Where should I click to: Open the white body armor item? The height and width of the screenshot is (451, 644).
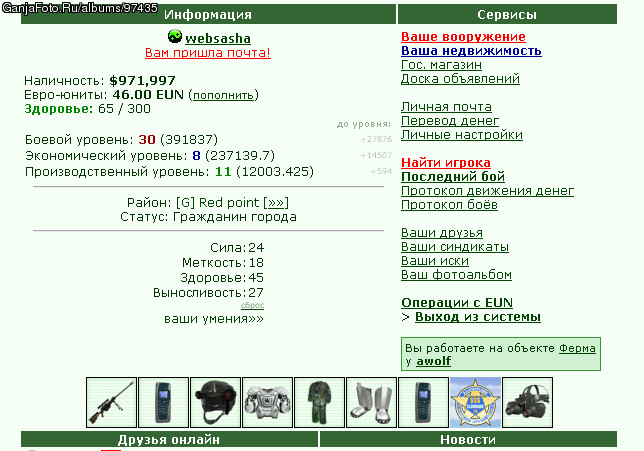coord(267,403)
